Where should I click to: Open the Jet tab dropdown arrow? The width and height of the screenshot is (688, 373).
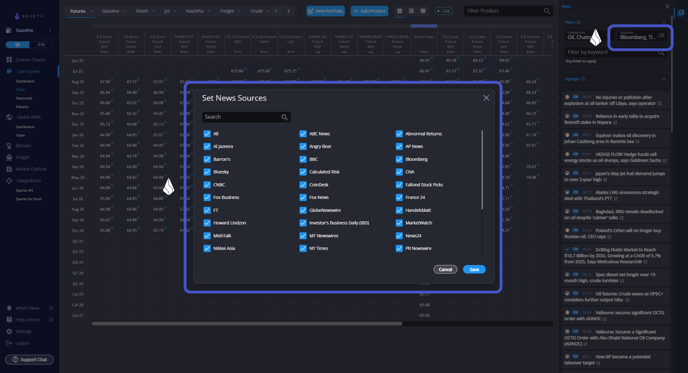pyautogui.click(x=175, y=11)
